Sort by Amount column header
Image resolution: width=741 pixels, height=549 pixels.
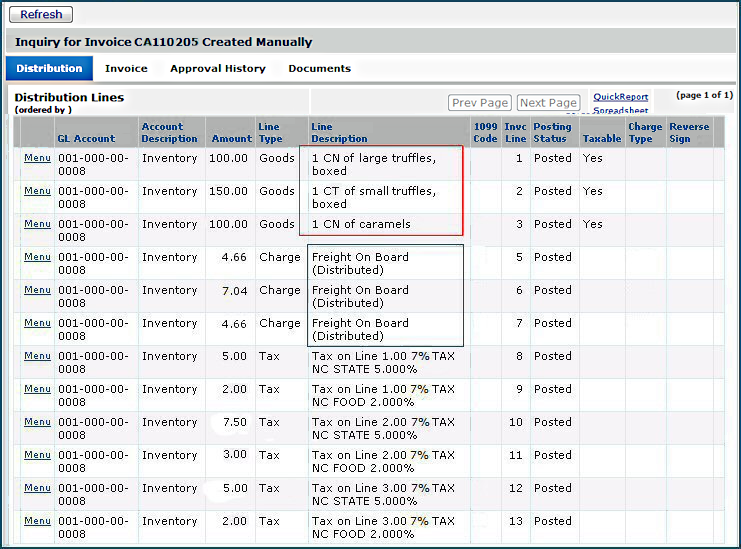coord(231,139)
